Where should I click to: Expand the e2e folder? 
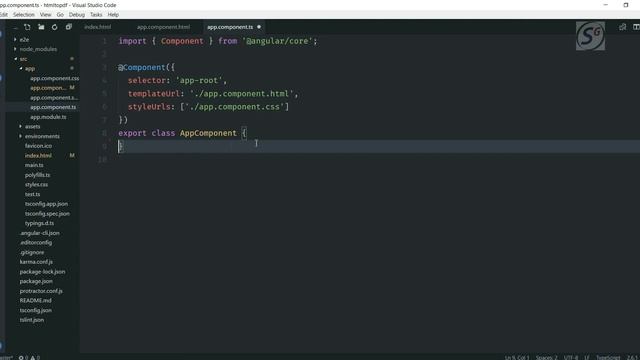point(24,40)
